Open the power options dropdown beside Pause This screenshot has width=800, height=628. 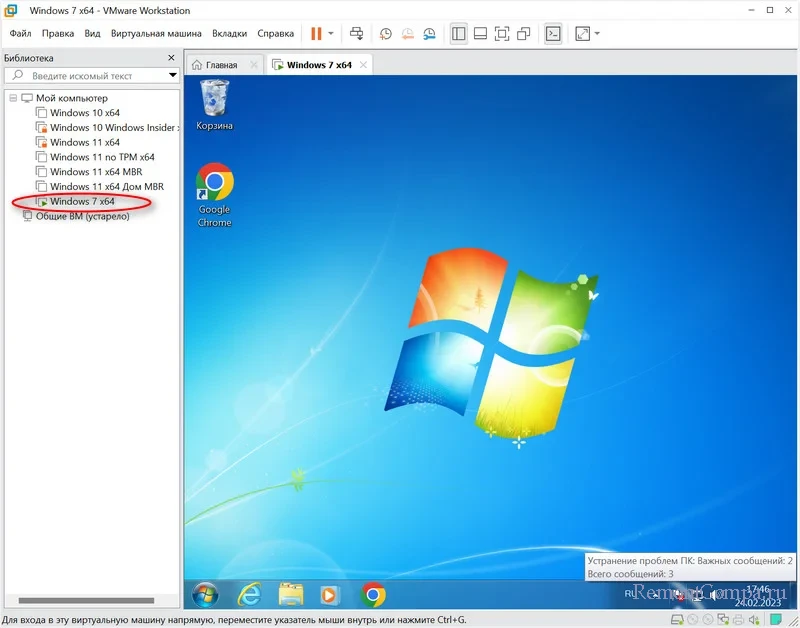coord(331,34)
